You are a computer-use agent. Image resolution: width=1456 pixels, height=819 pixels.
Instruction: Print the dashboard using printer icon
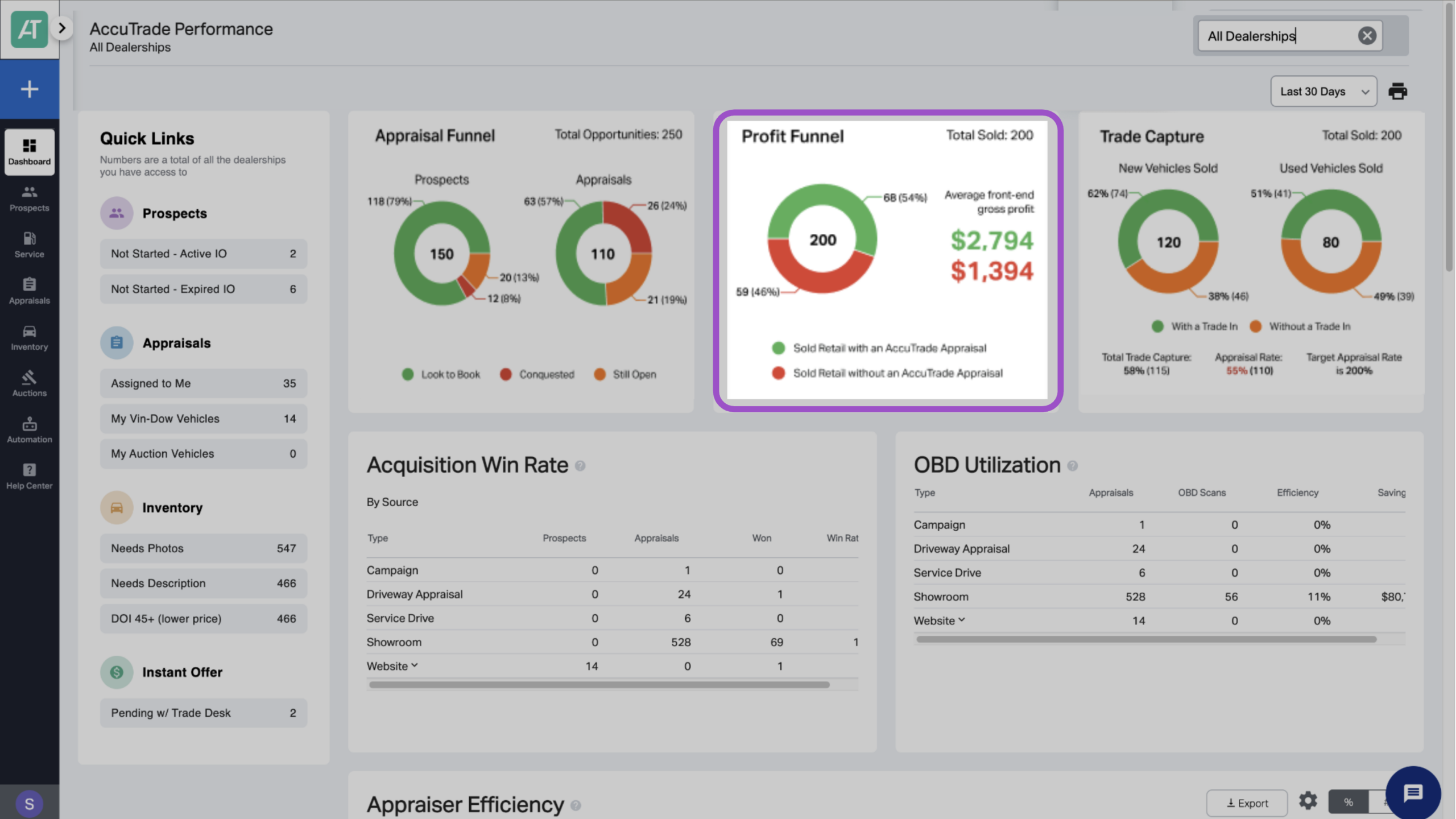pyautogui.click(x=1397, y=91)
